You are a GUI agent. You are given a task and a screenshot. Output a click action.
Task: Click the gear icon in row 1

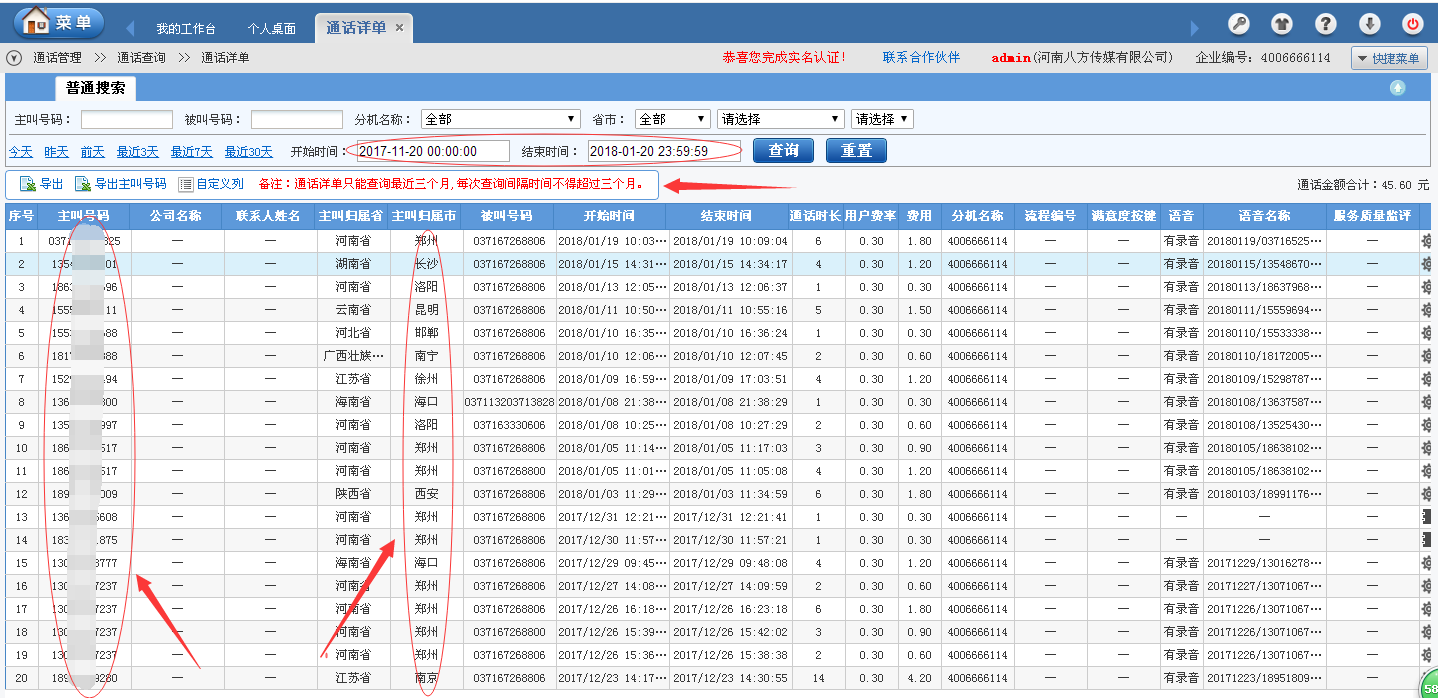click(x=1426, y=241)
